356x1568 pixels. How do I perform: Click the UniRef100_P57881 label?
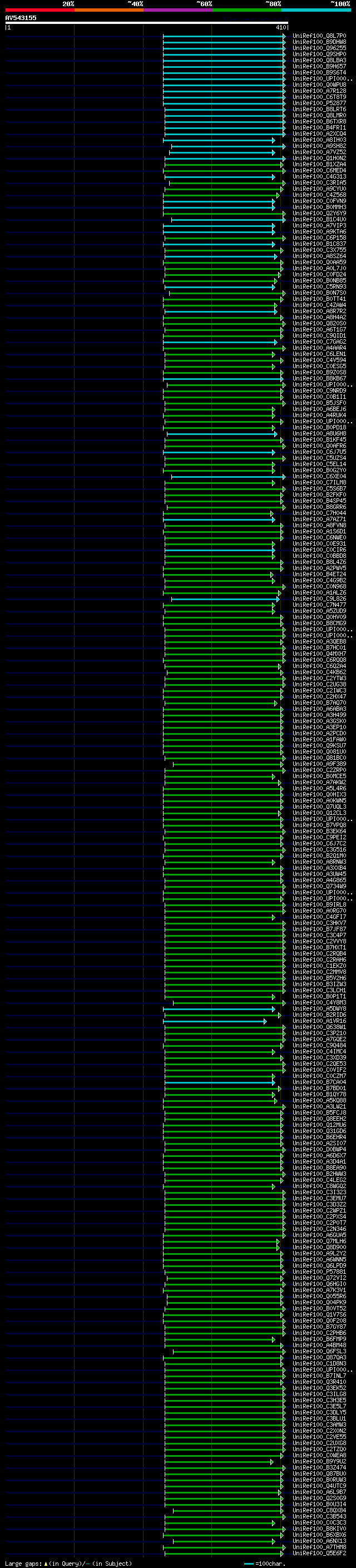tap(319, 1272)
